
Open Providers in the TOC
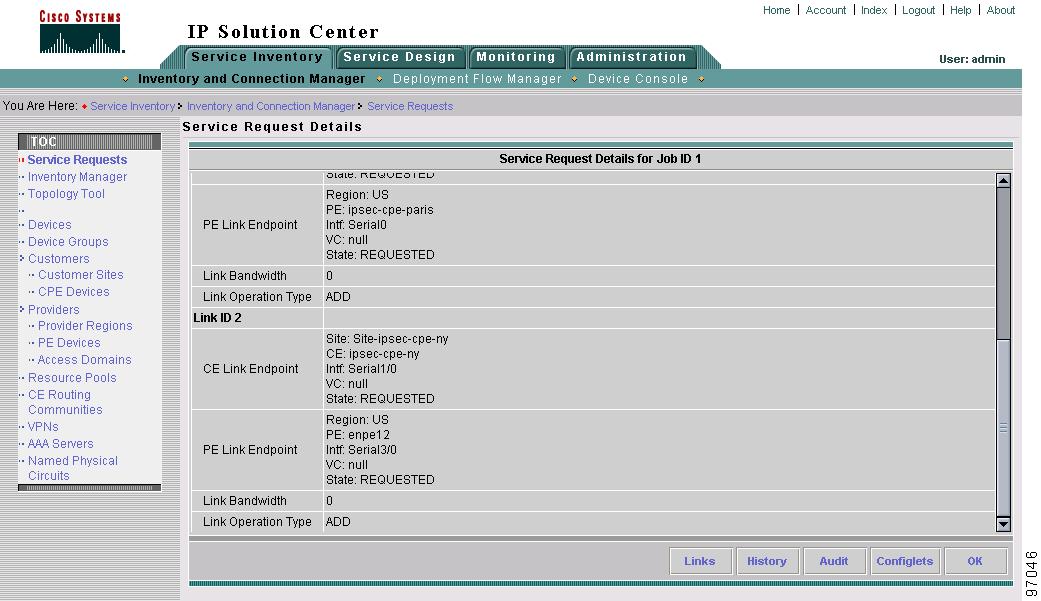[54, 309]
